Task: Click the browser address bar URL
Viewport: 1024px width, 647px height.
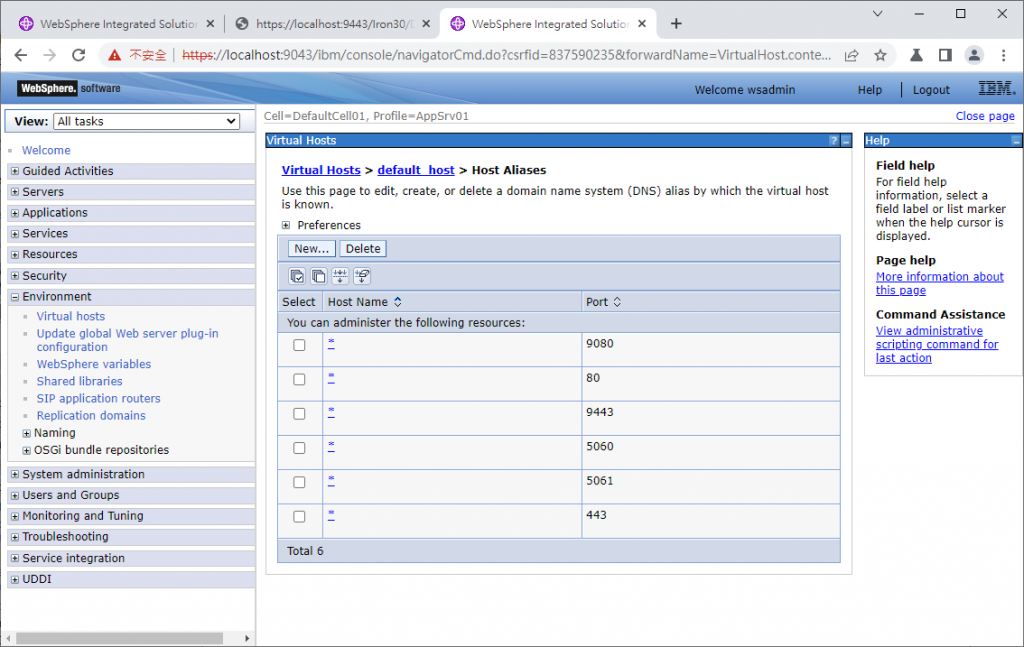Action: (x=506, y=55)
